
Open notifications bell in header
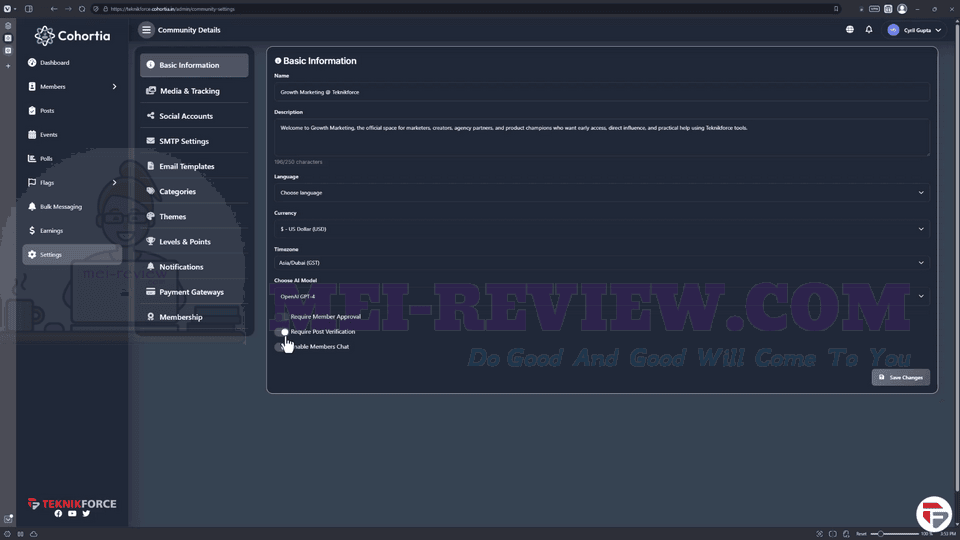coord(869,29)
